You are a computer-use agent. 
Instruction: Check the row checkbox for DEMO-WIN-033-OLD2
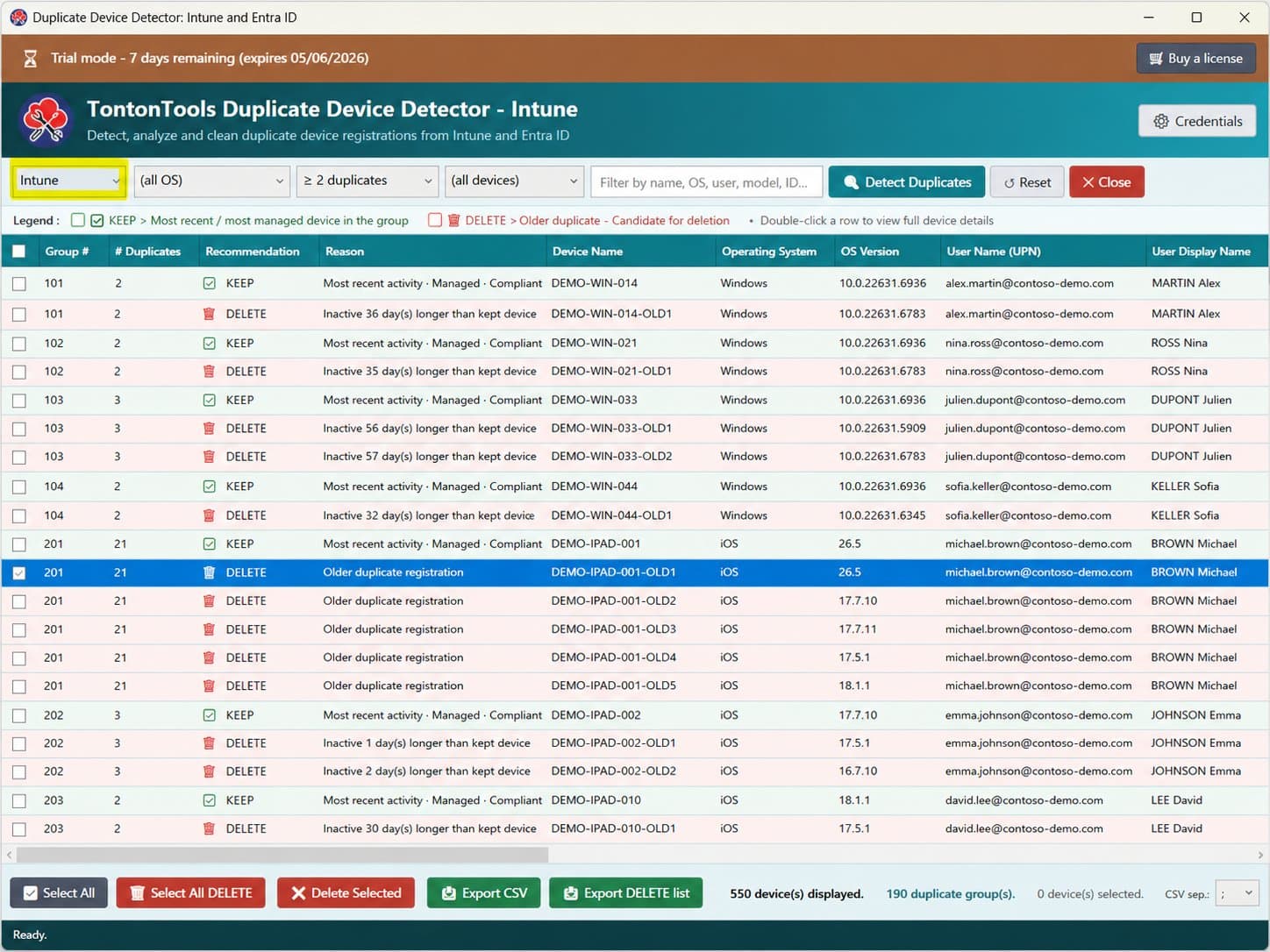click(x=18, y=457)
